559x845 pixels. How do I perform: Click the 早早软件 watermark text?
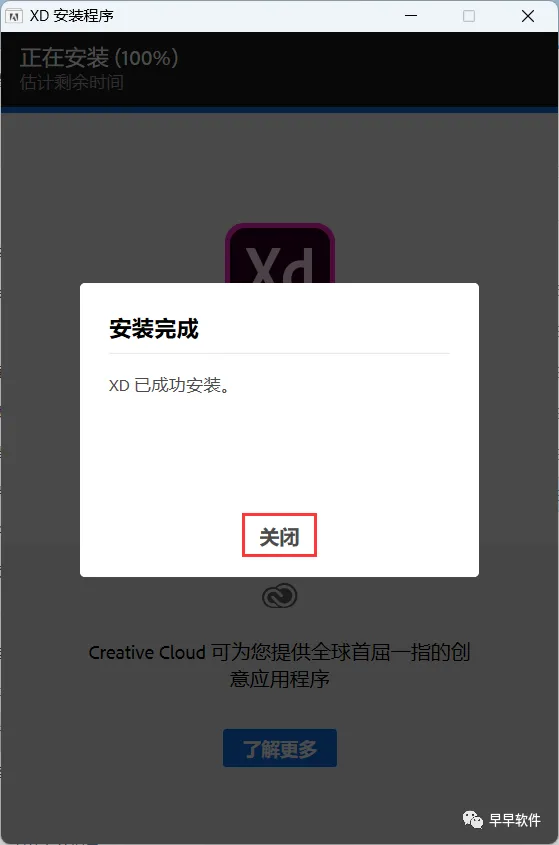[x=514, y=820]
